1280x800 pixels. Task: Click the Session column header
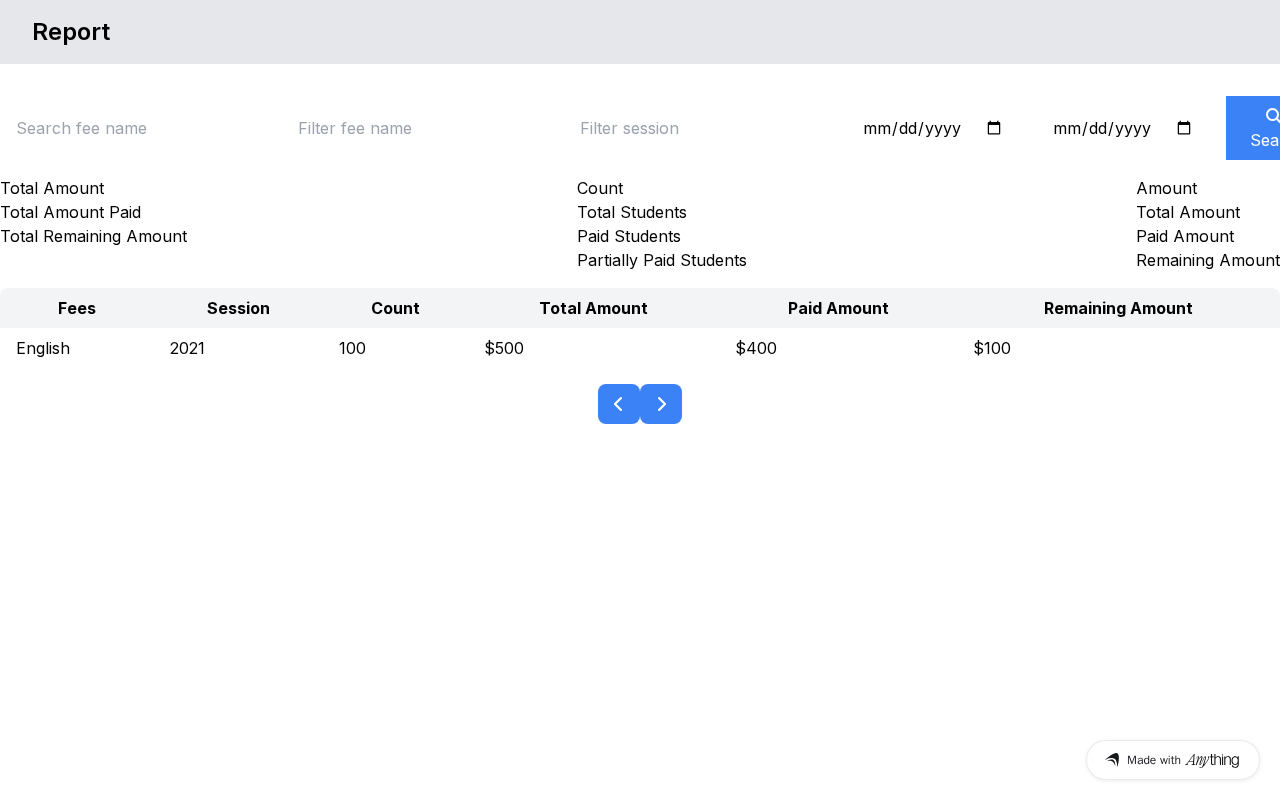[238, 308]
